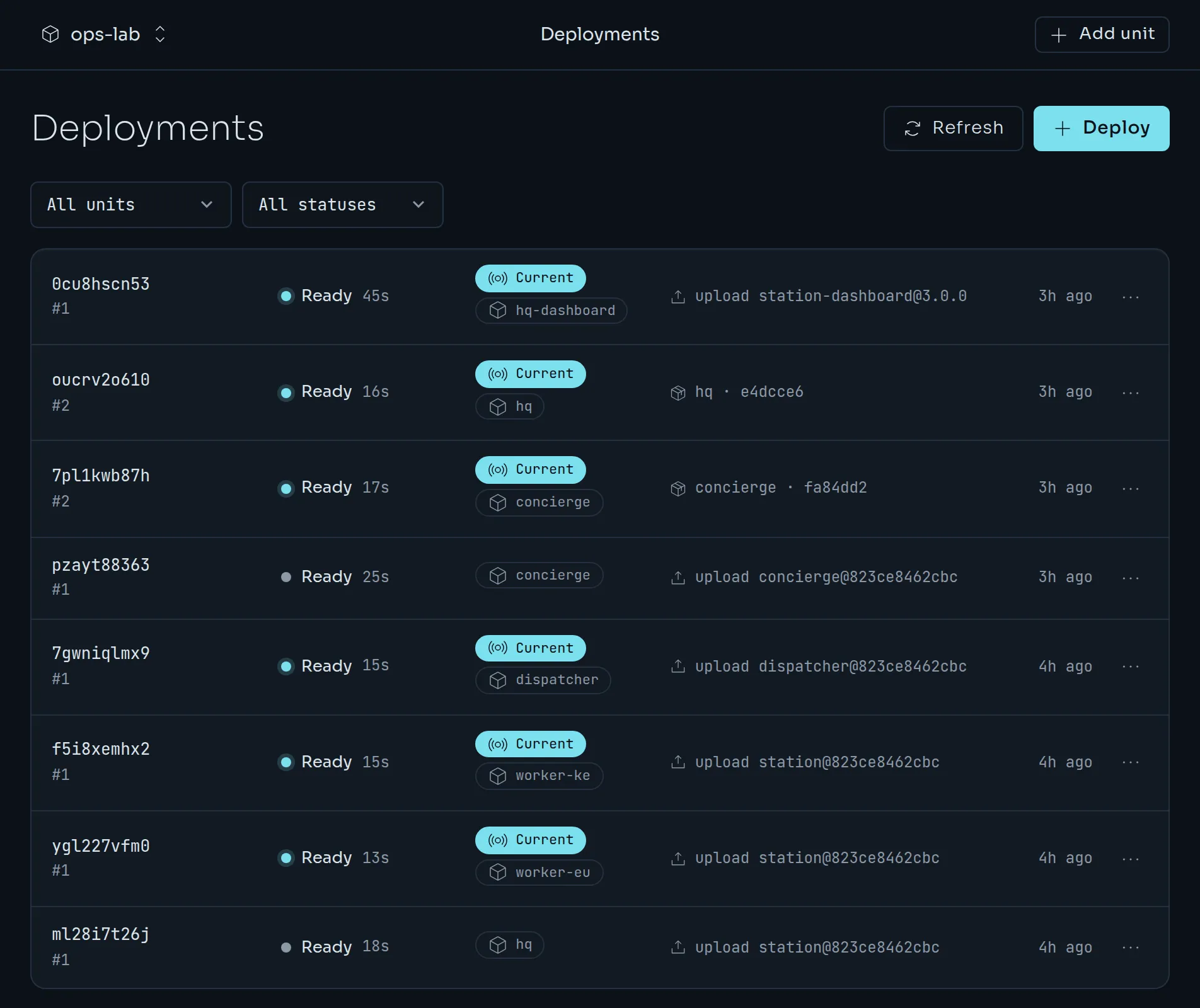This screenshot has width=1200, height=1008.
Task: Click the Ready status dot on pzayt88363 row
Action: (x=286, y=577)
